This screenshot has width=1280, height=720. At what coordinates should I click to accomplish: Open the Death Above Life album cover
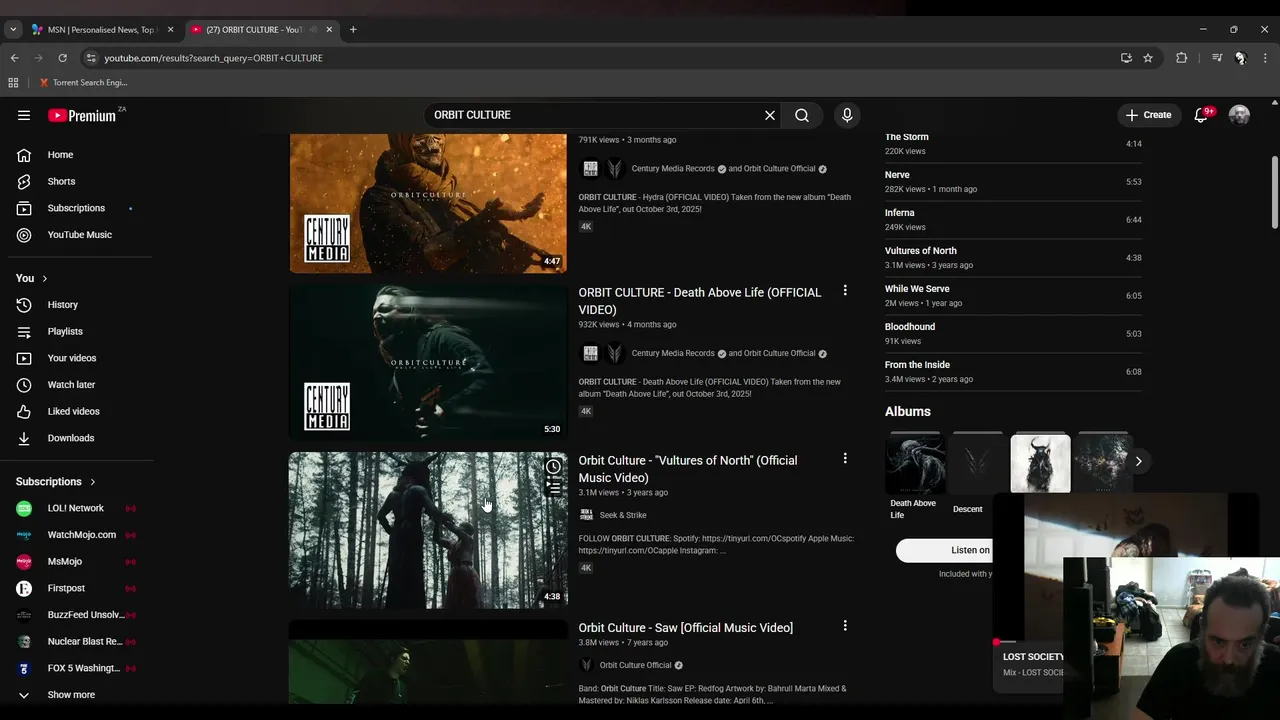point(915,463)
